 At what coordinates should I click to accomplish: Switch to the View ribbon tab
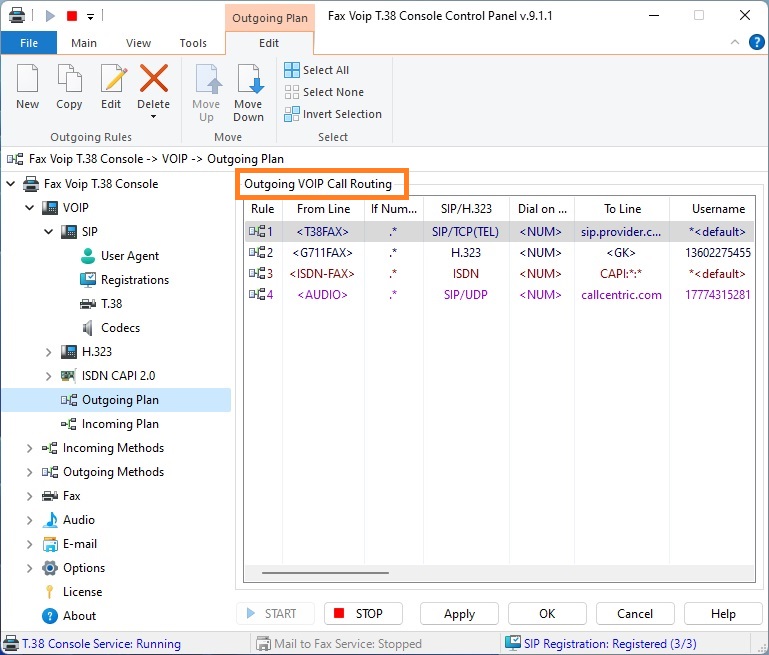click(138, 43)
